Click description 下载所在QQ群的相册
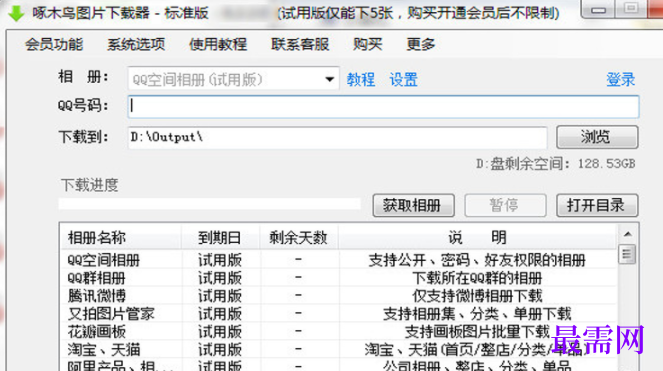Screen dimensions: 663x371 477,278
